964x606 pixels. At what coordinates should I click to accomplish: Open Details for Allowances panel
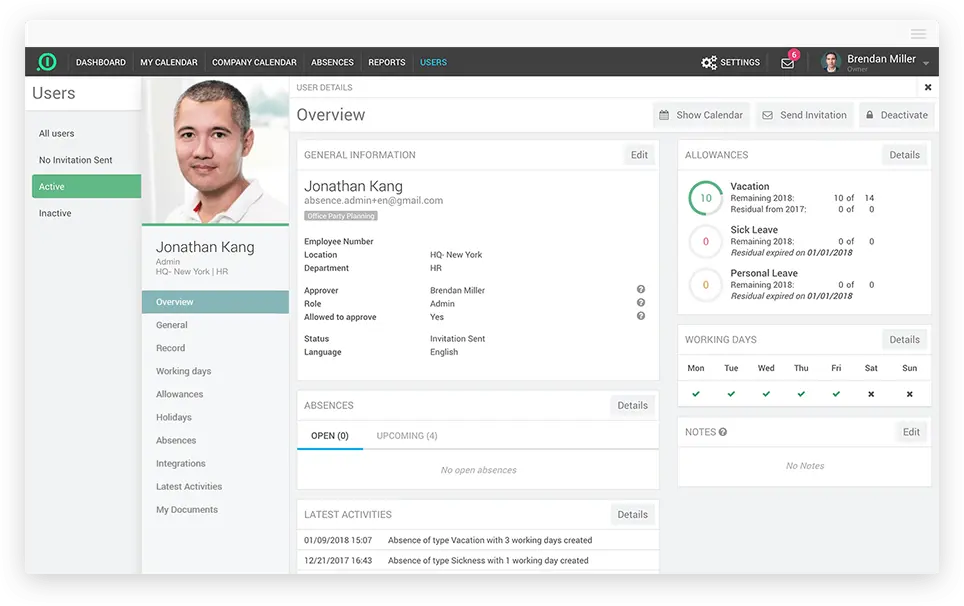pyautogui.click(x=904, y=155)
